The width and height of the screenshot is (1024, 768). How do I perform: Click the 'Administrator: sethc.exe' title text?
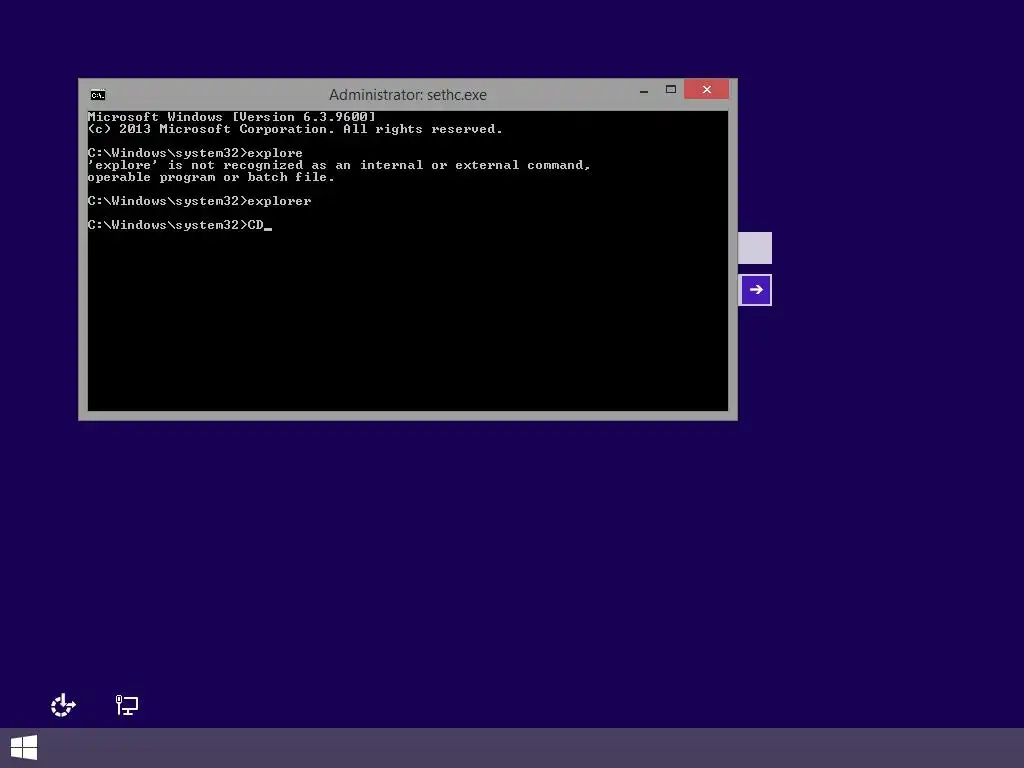click(x=408, y=95)
